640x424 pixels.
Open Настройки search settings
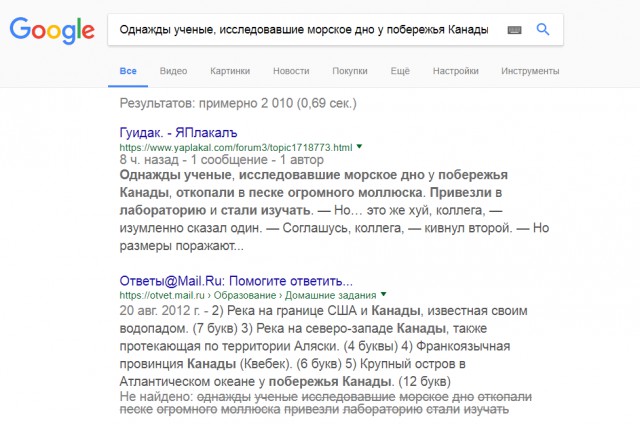(x=456, y=71)
